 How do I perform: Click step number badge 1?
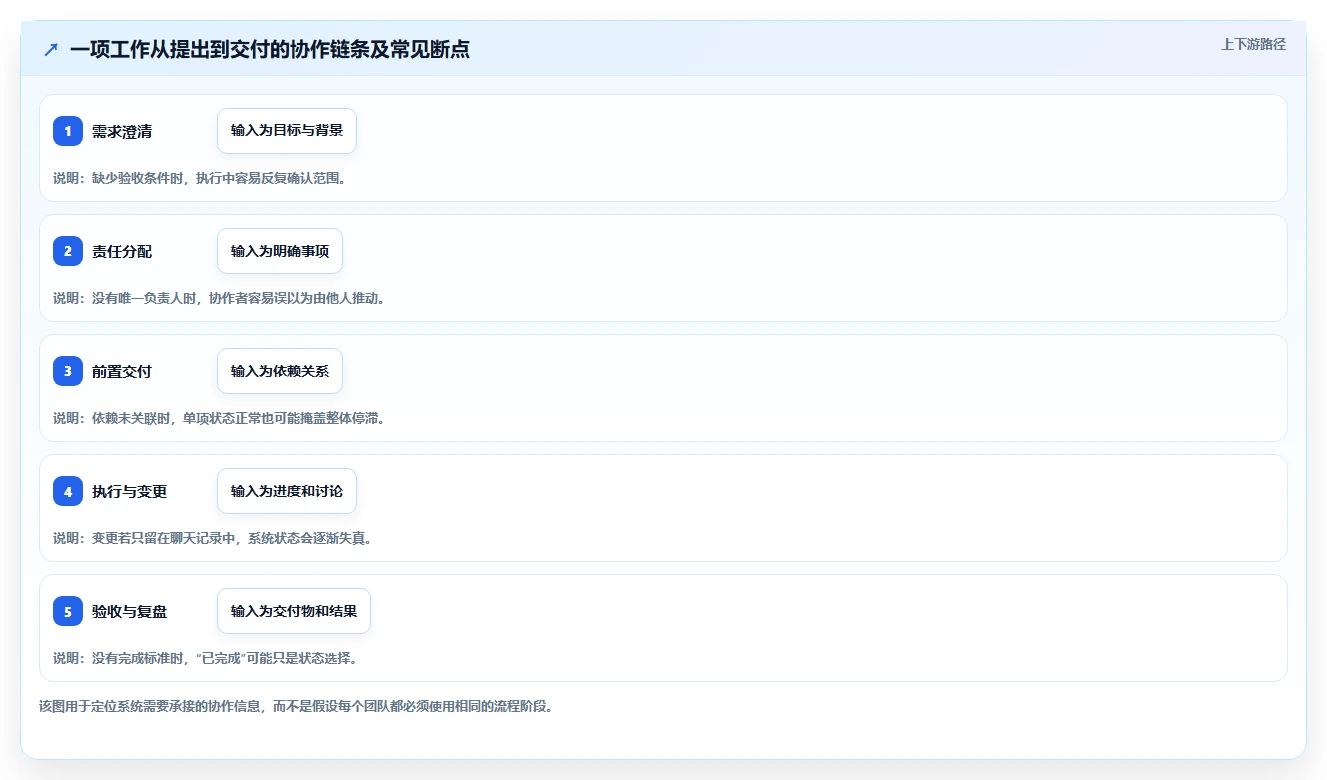(x=68, y=131)
